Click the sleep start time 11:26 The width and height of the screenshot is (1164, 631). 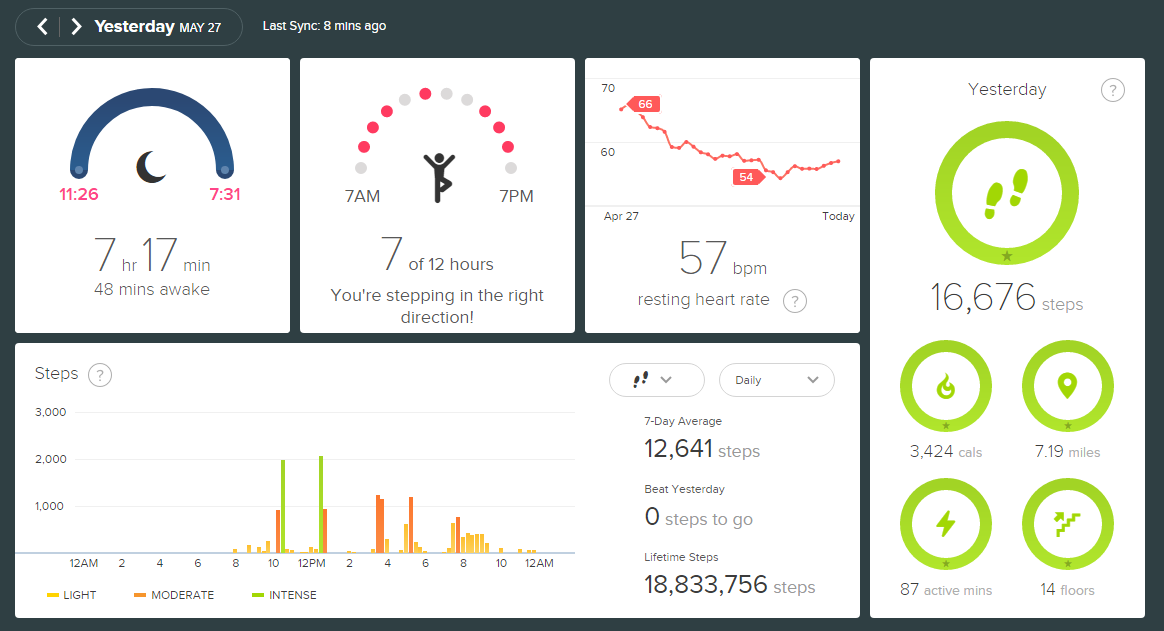tap(79, 194)
